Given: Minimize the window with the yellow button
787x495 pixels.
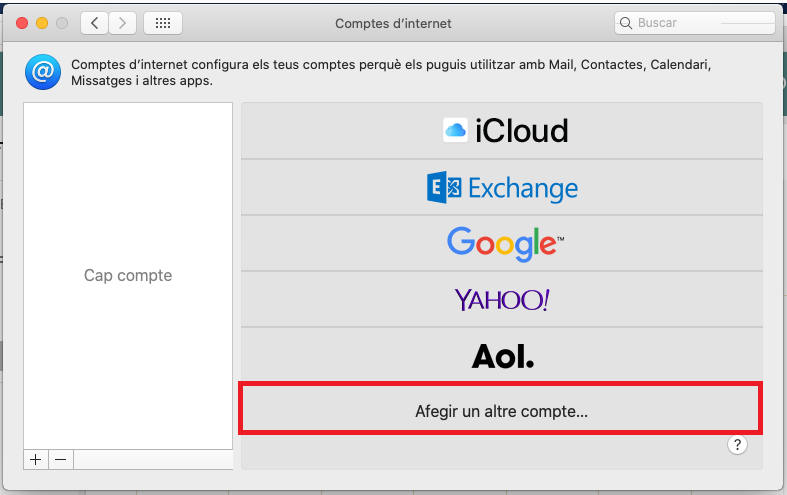Looking at the screenshot, I should [42, 23].
